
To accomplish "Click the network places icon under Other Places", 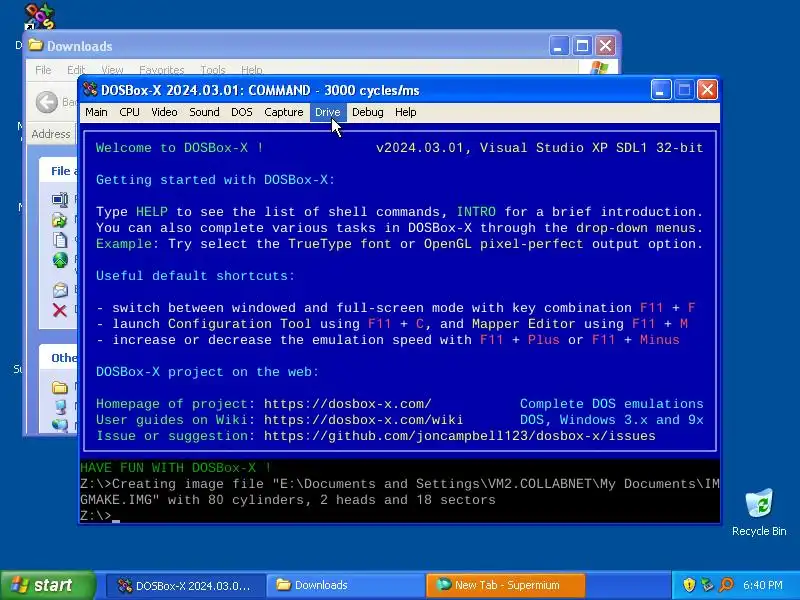I will (60, 426).
